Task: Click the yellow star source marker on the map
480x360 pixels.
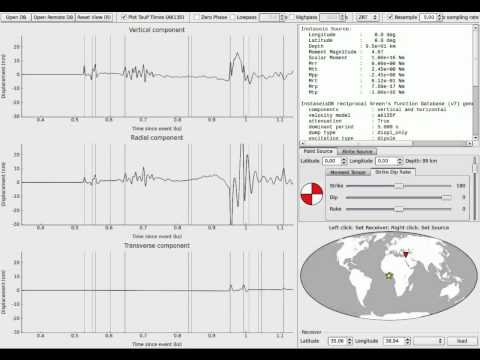Action: tap(389, 276)
